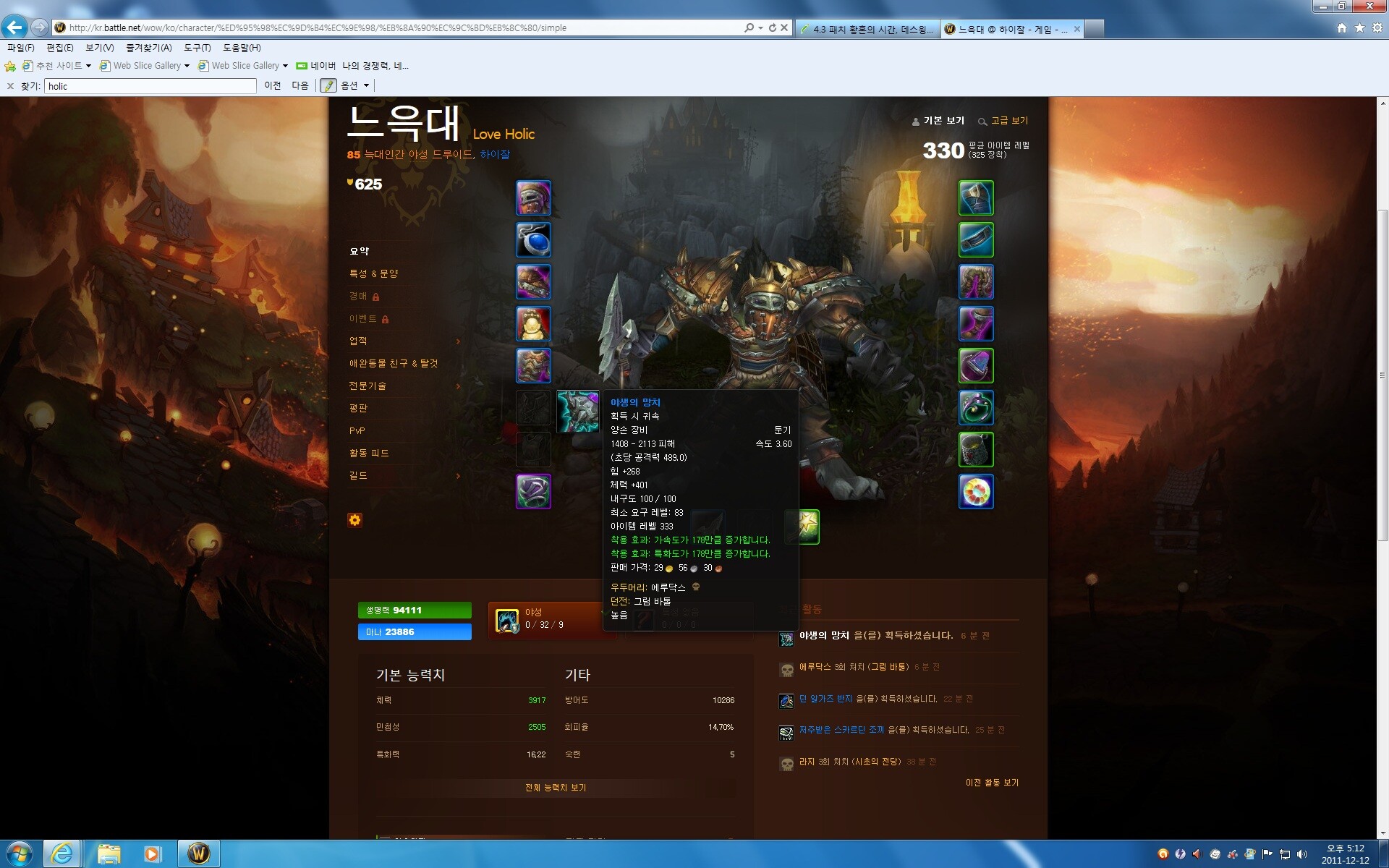This screenshot has width=1389, height=868.
Task: Open the media player taskbar icon
Action: click(152, 854)
